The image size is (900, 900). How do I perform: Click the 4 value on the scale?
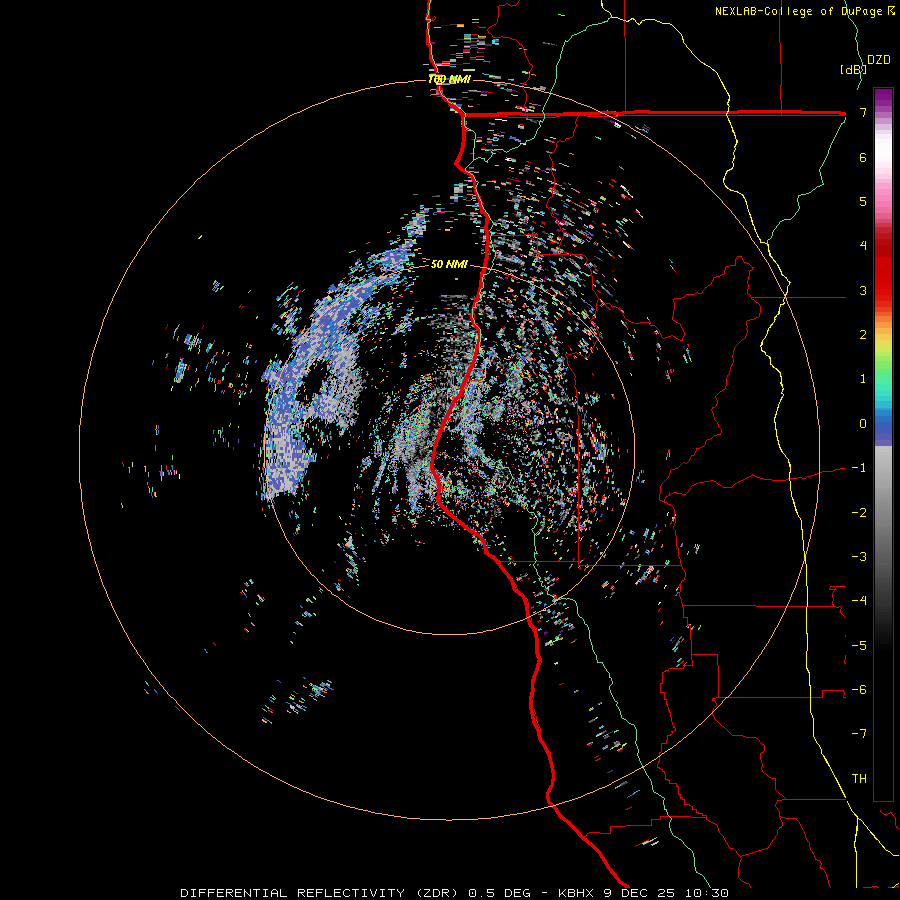point(863,246)
